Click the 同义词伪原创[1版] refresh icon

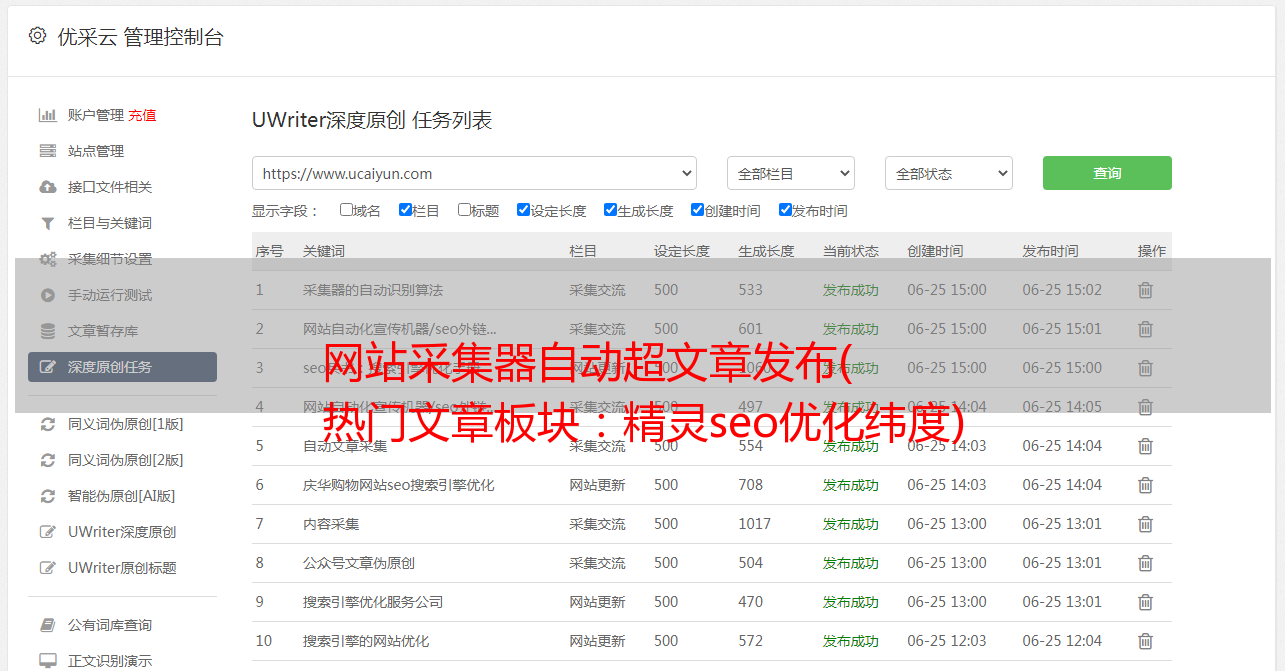tap(47, 424)
